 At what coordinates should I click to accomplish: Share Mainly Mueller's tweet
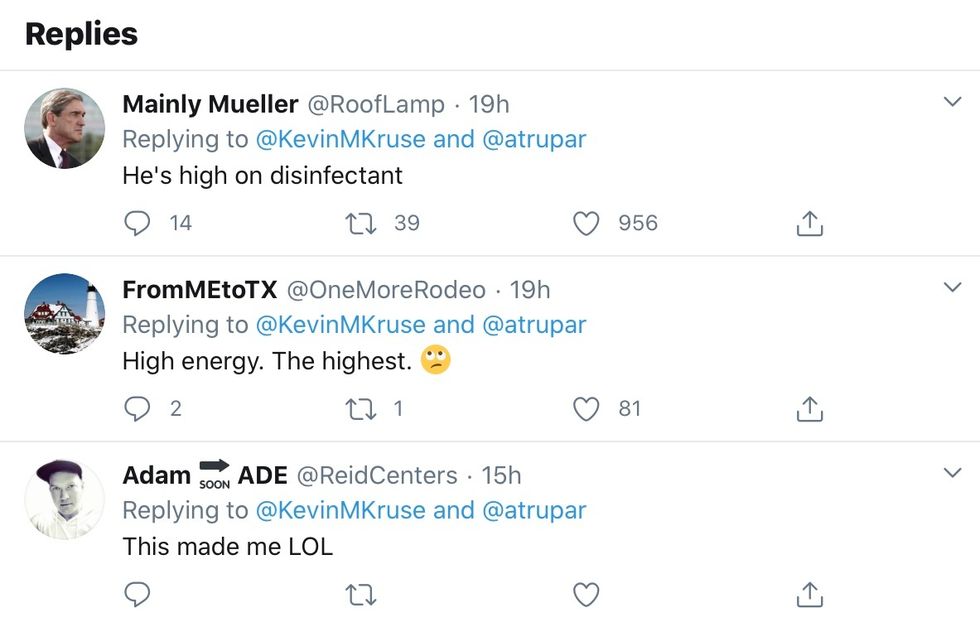tap(809, 223)
